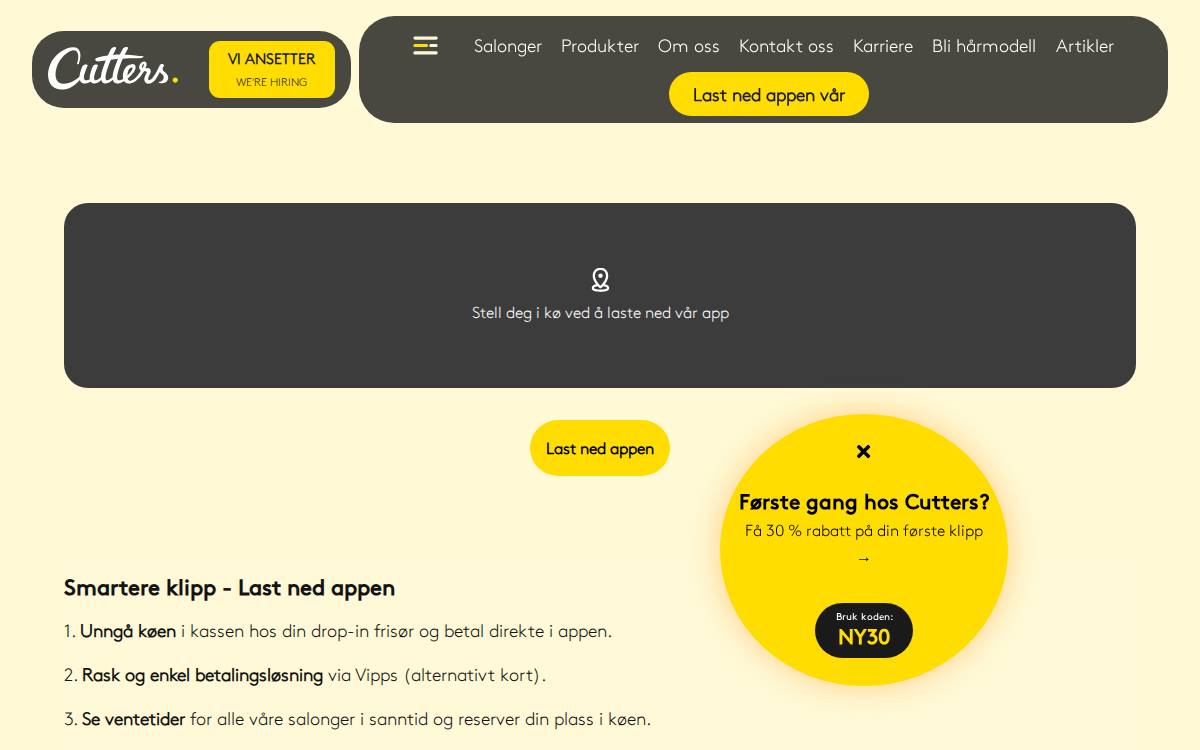Viewport: 1200px width, 750px height.
Task: Click the NY30 code button
Action: (864, 630)
